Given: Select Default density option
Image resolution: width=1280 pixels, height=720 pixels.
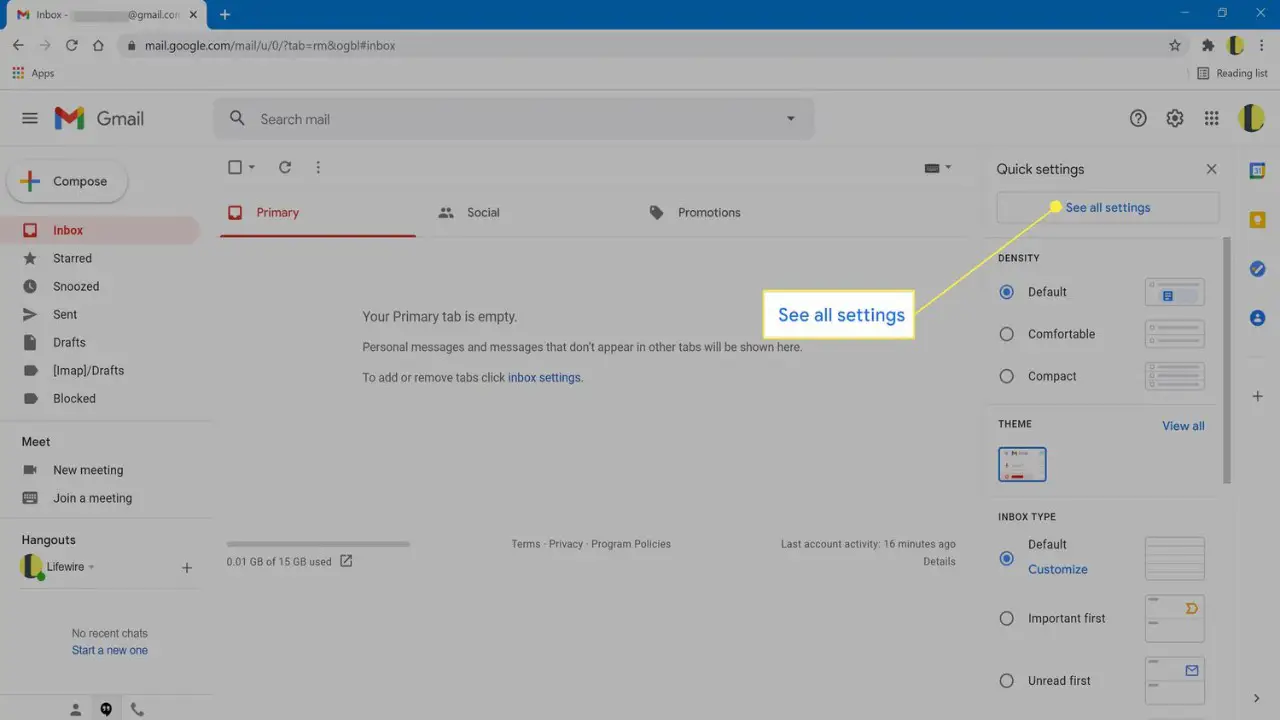Looking at the screenshot, I should (x=1007, y=292).
